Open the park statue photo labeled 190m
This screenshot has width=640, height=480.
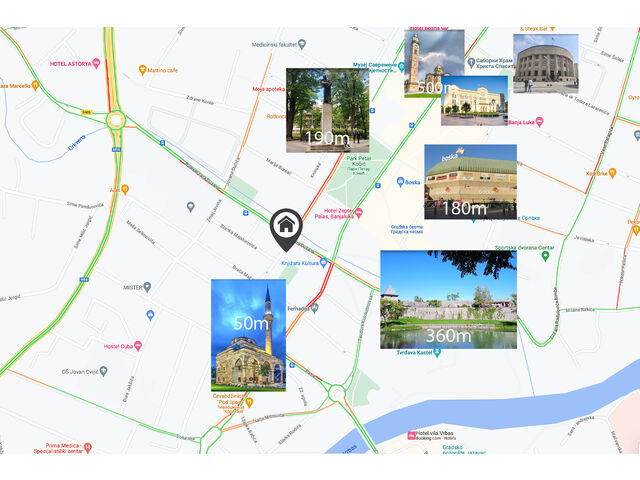click(x=327, y=110)
